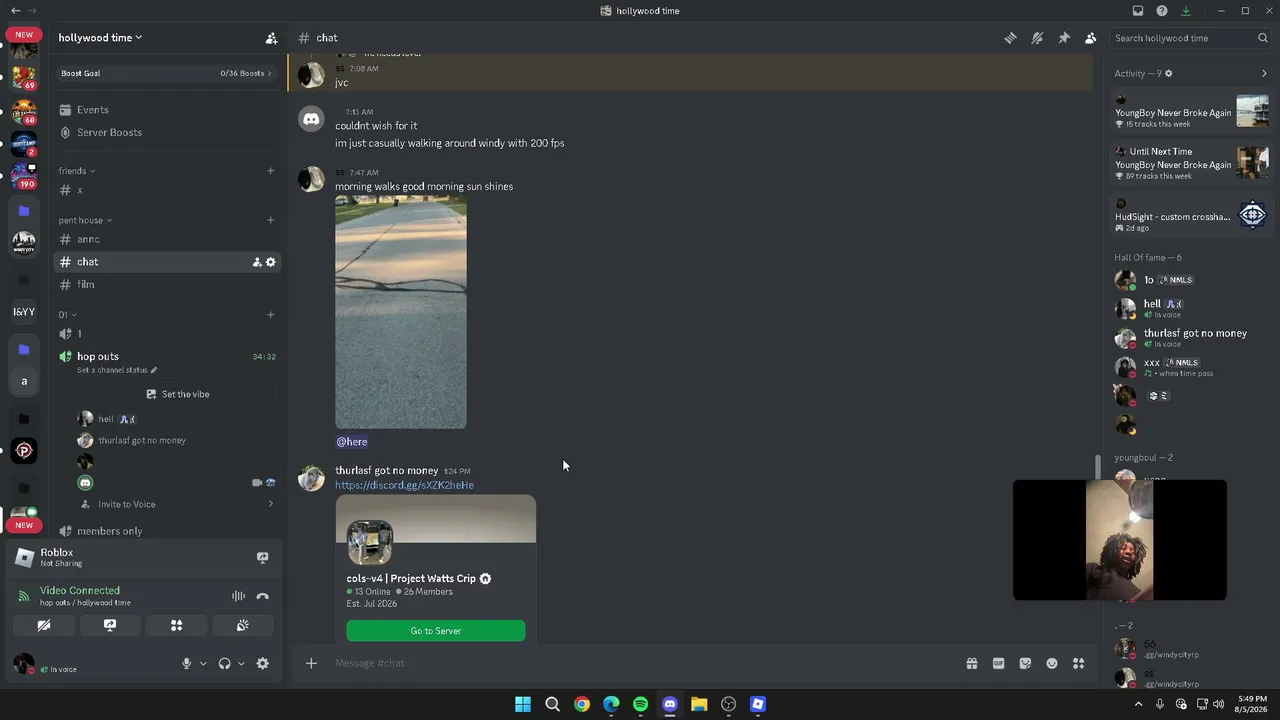The height and width of the screenshot is (720, 1280).
Task: Search hollywood time field
Action: click(x=1190, y=38)
